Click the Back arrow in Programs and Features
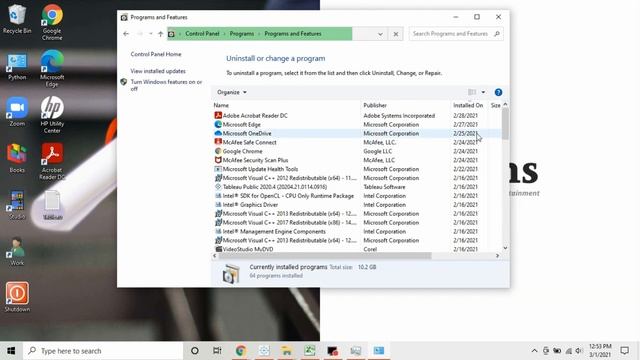Screen dimensions: 640x360 click(x=126, y=34)
